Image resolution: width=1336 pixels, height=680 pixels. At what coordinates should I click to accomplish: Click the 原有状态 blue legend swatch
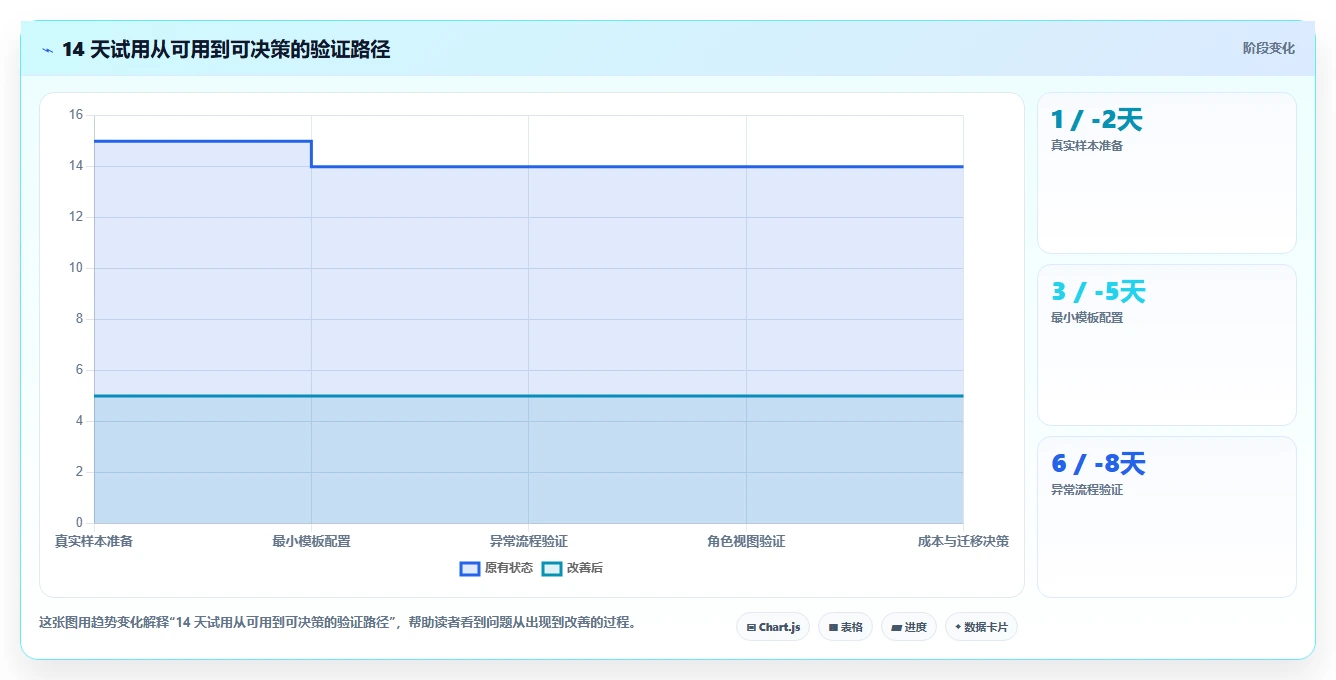[x=470, y=568]
